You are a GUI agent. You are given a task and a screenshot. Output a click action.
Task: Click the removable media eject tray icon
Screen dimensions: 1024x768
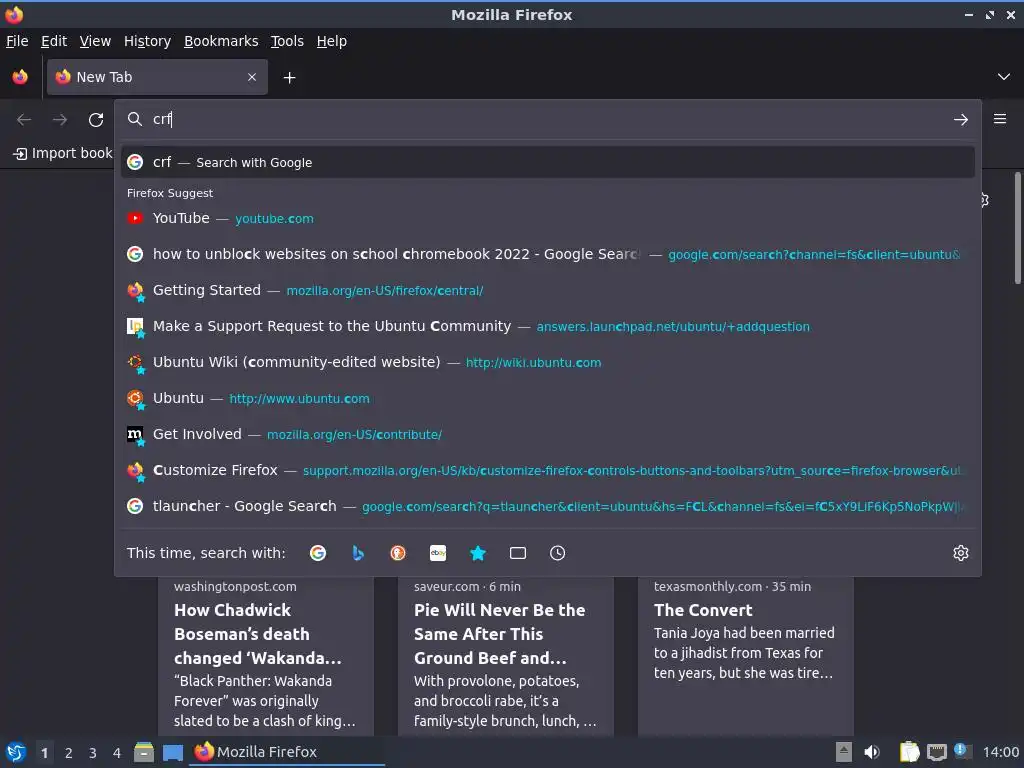[844, 752]
